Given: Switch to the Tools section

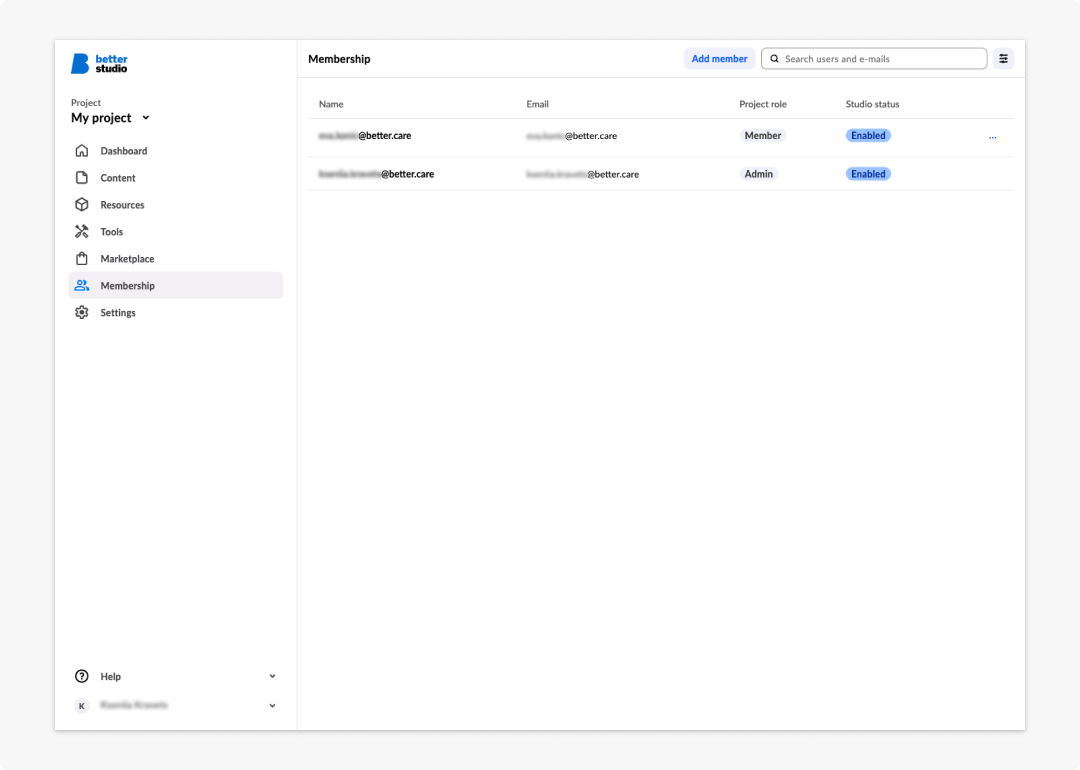Looking at the screenshot, I should click(x=112, y=231).
